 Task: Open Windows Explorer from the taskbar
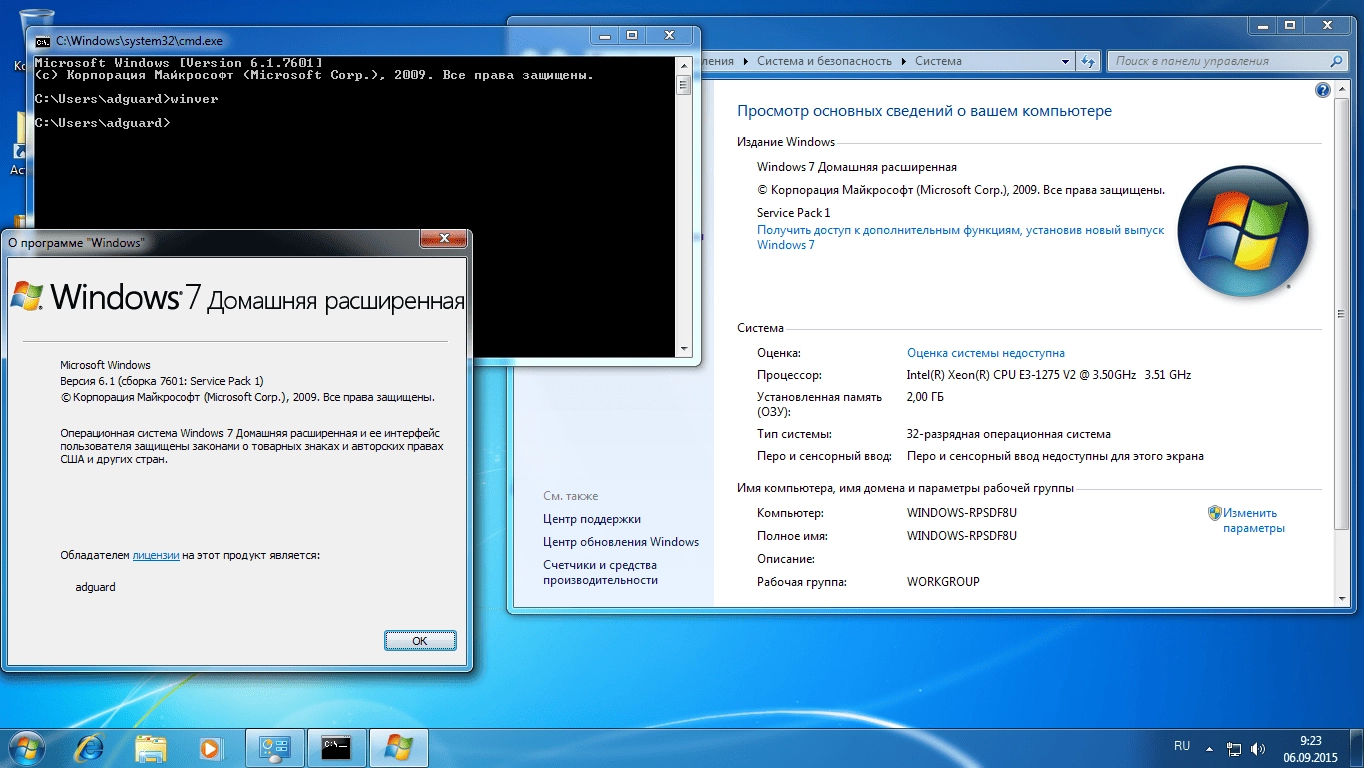pos(150,747)
